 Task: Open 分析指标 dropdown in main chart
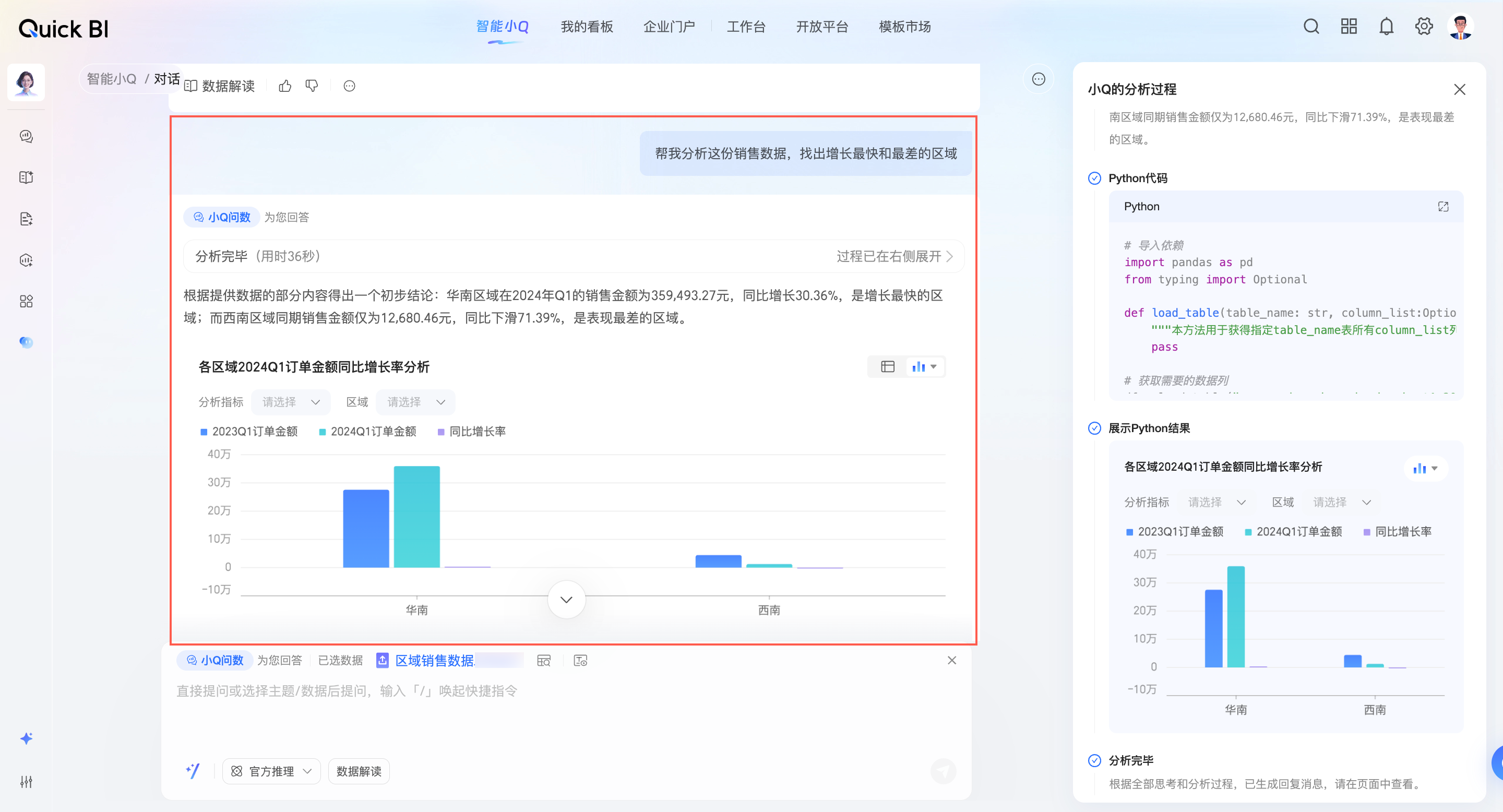pyautogui.click(x=291, y=402)
